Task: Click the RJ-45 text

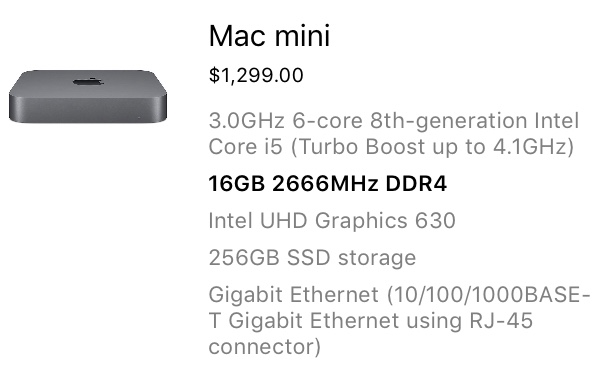Action: [501, 321]
